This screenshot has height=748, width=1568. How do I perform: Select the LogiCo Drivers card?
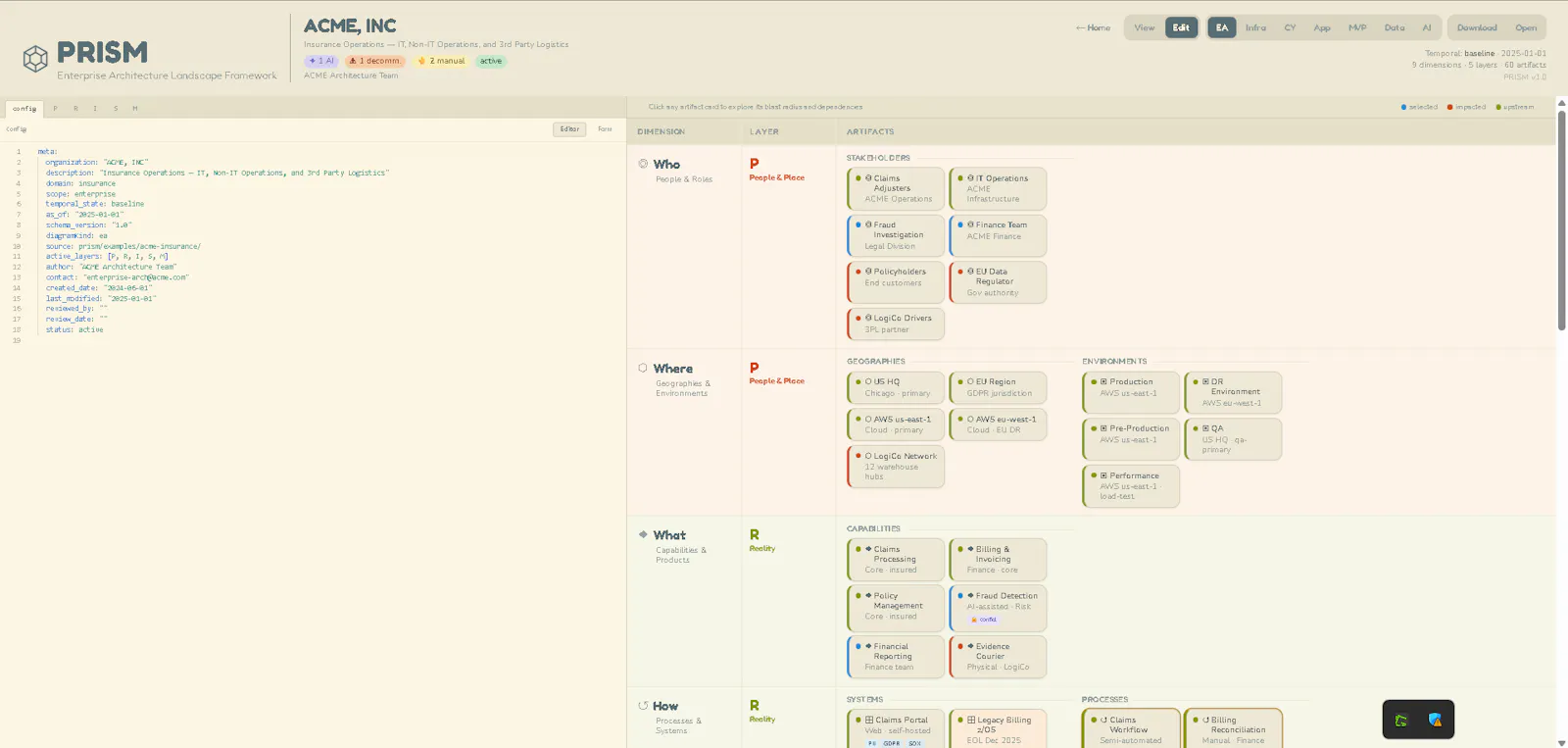tap(896, 324)
